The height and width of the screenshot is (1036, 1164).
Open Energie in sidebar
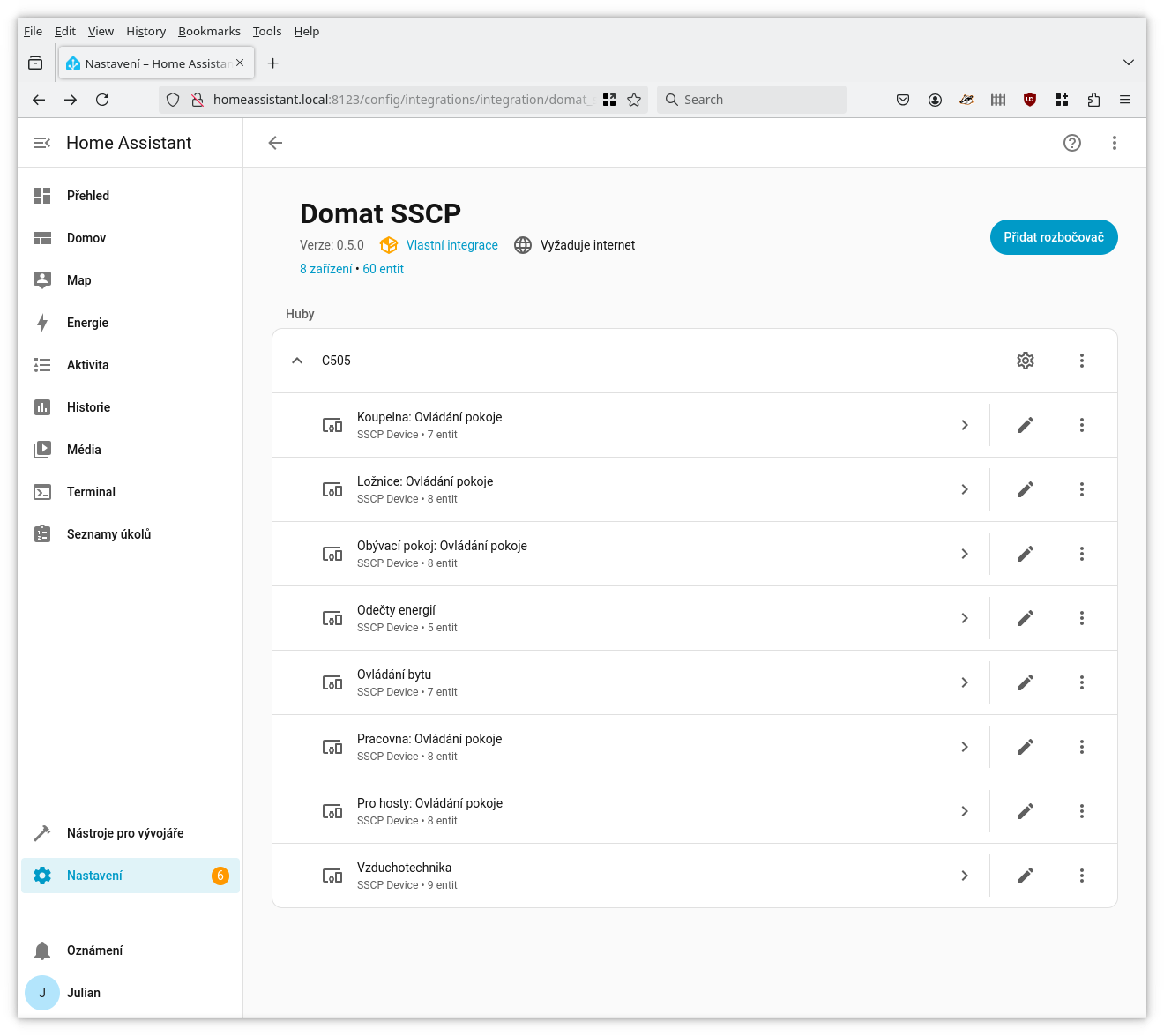[131, 323]
